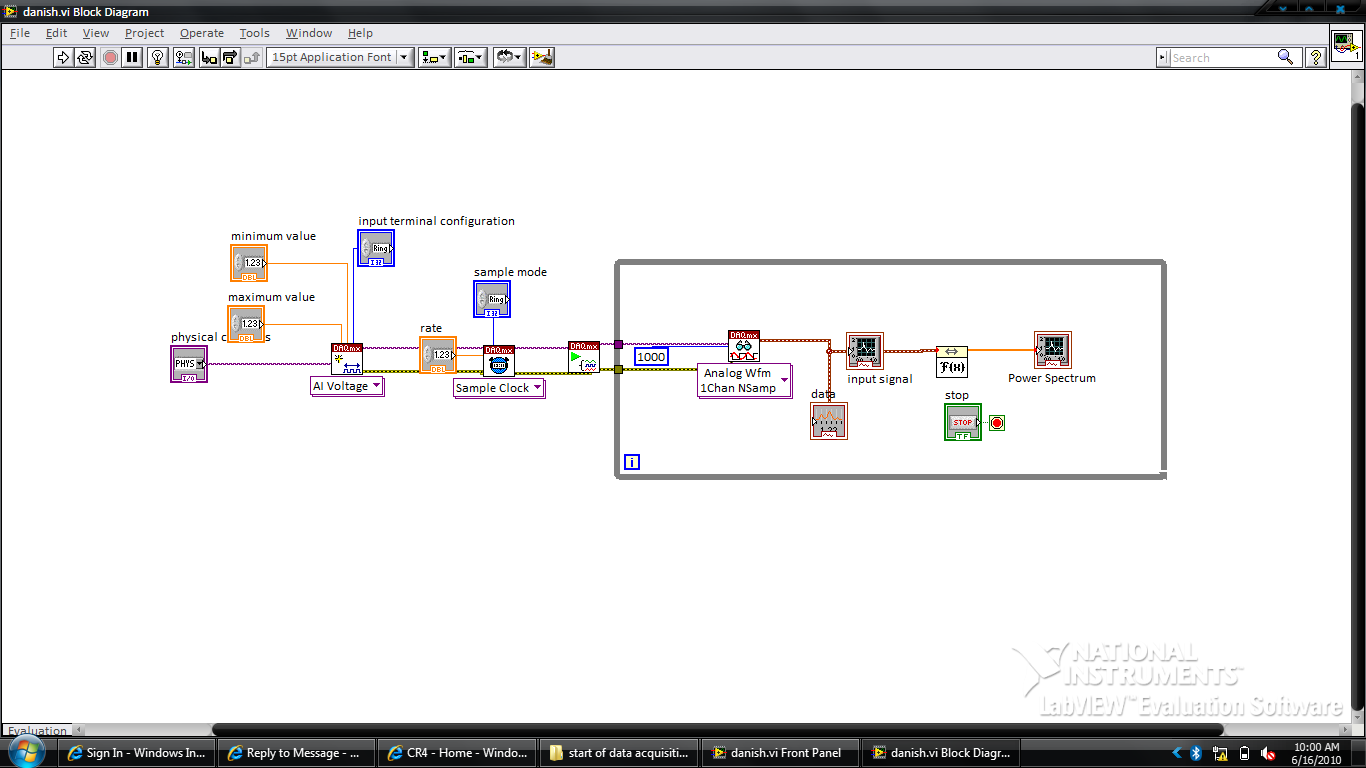Select the DAQmx Start Task node
The width and height of the screenshot is (1366, 768).
(x=584, y=357)
